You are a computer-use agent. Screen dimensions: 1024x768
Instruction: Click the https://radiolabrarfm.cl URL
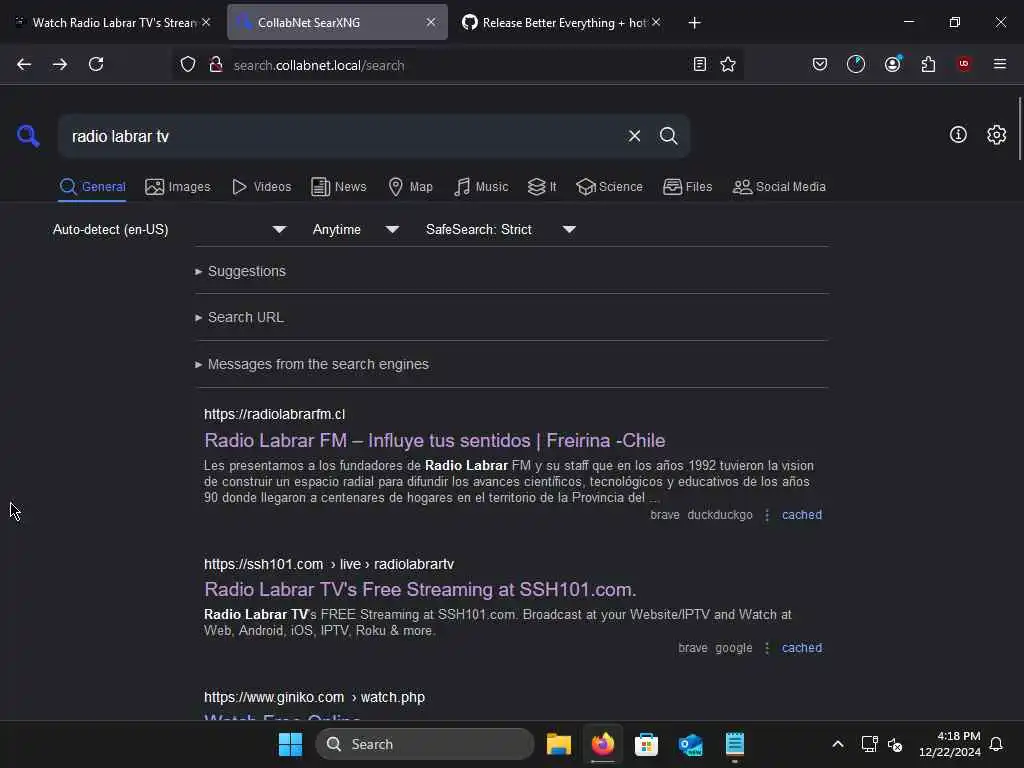pyautogui.click(x=274, y=415)
